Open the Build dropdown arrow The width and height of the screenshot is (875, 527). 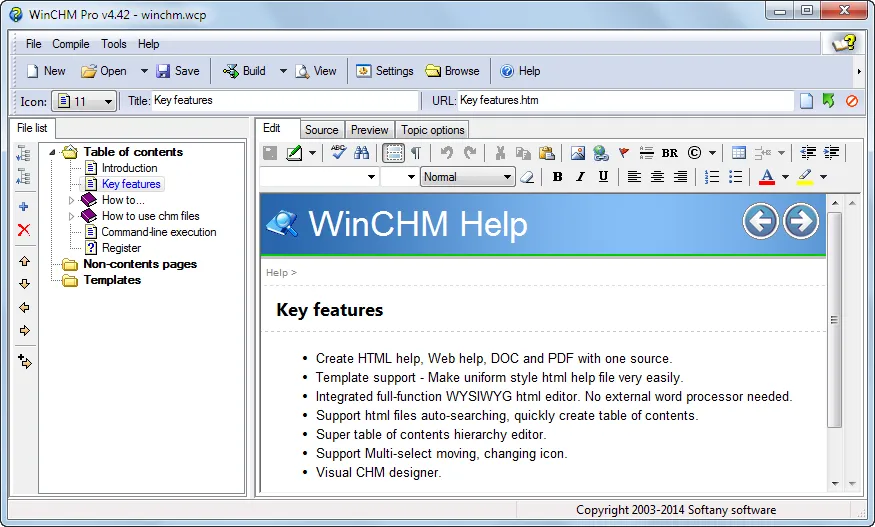pyautogui.click(x=283, y=71)
